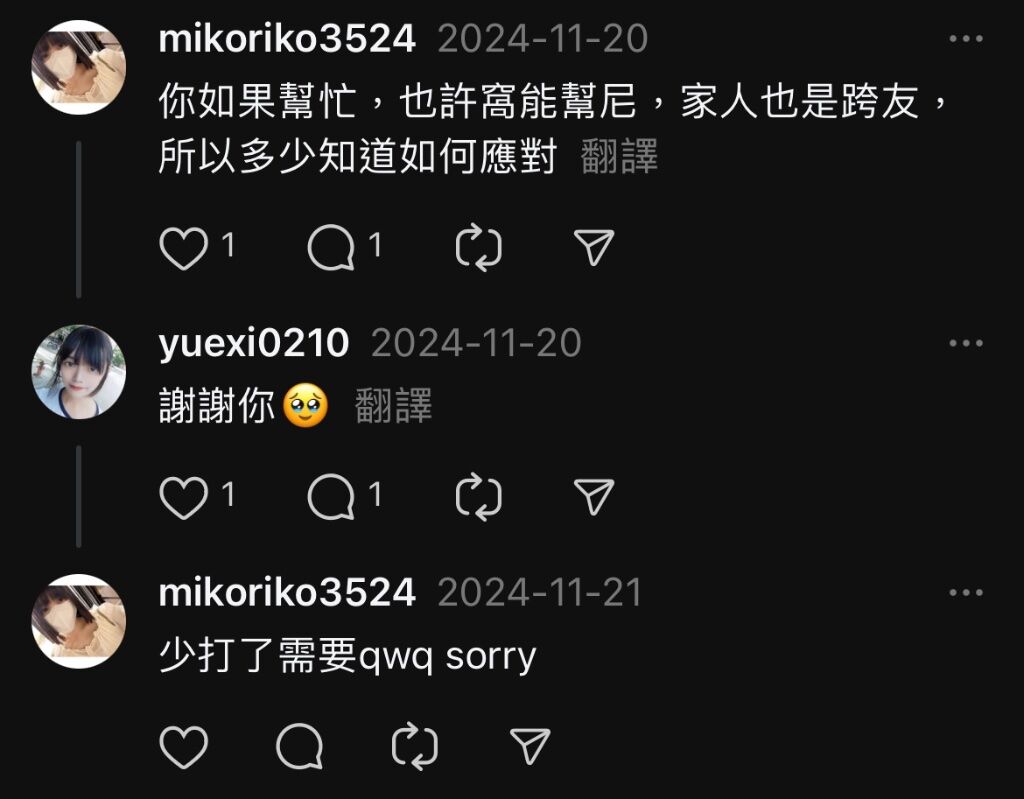The width and height of the screenshot is (1024, 799).
Task: Repost mikoriko3524's first comment
Action: click(479, 248)
